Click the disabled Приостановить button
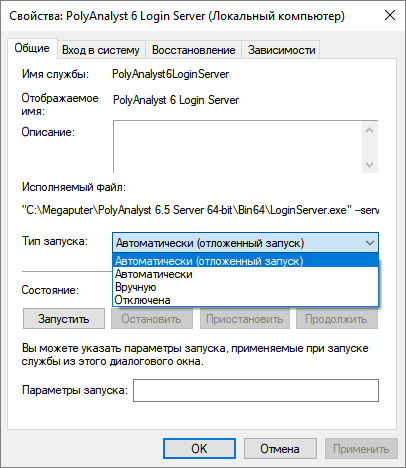Image resolution: width=406 pixels, height=468 pixels. click(x=245, y=319)
